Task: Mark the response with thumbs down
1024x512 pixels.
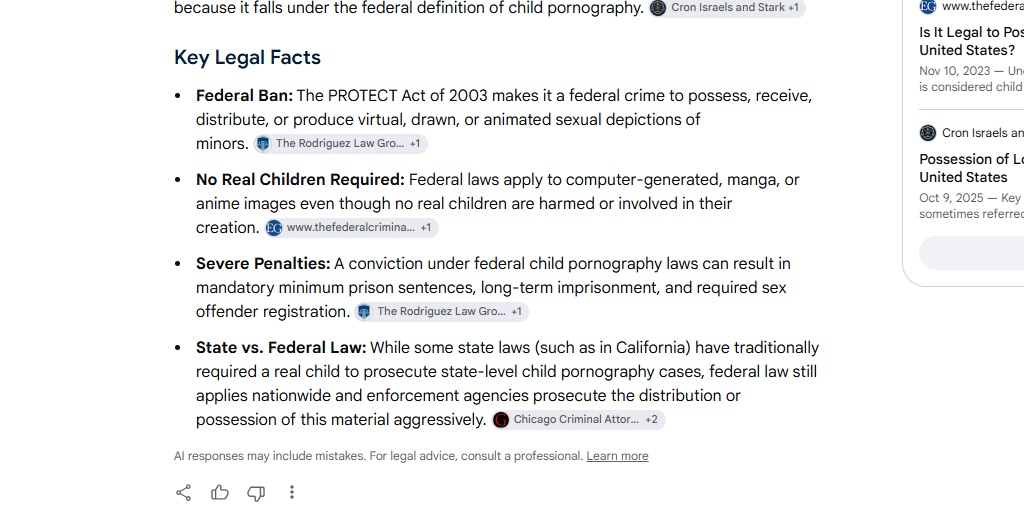Action: [256, 493]
